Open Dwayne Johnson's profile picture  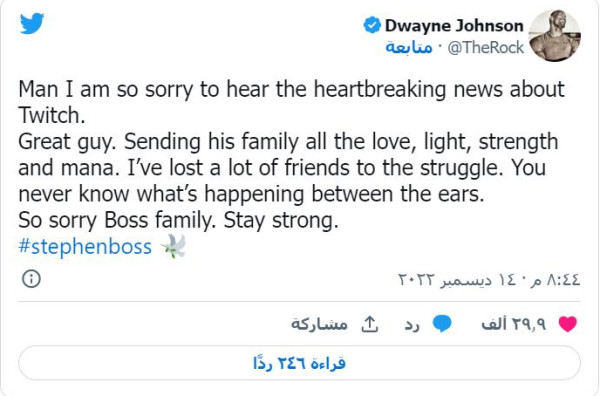(x=555, y=36)
